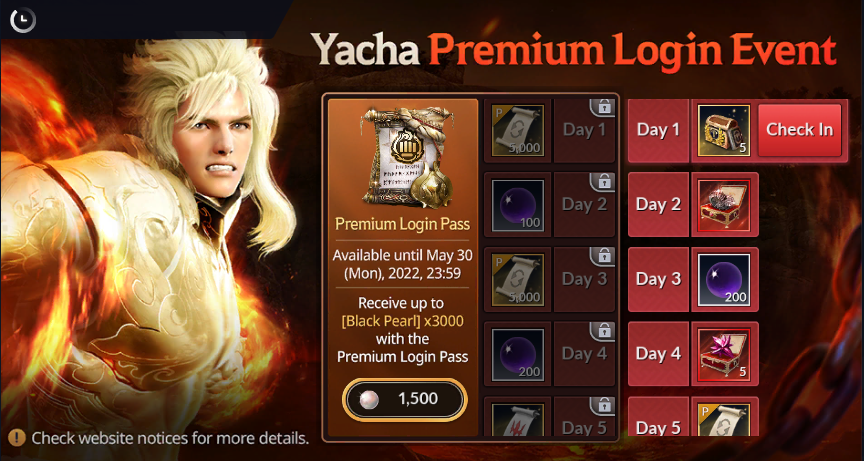This screenshot has height=461, width=864.
Task: Click the premium Day 3 scroll reward icon
Action: [x=517, y=279]
